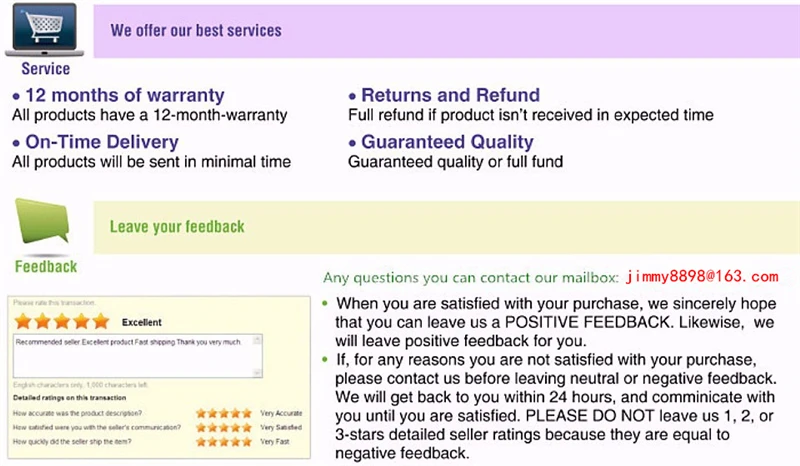The image size is (800, 466).
Task: Click the 'On-Time Delivery' heading
Action: (102, 142)
